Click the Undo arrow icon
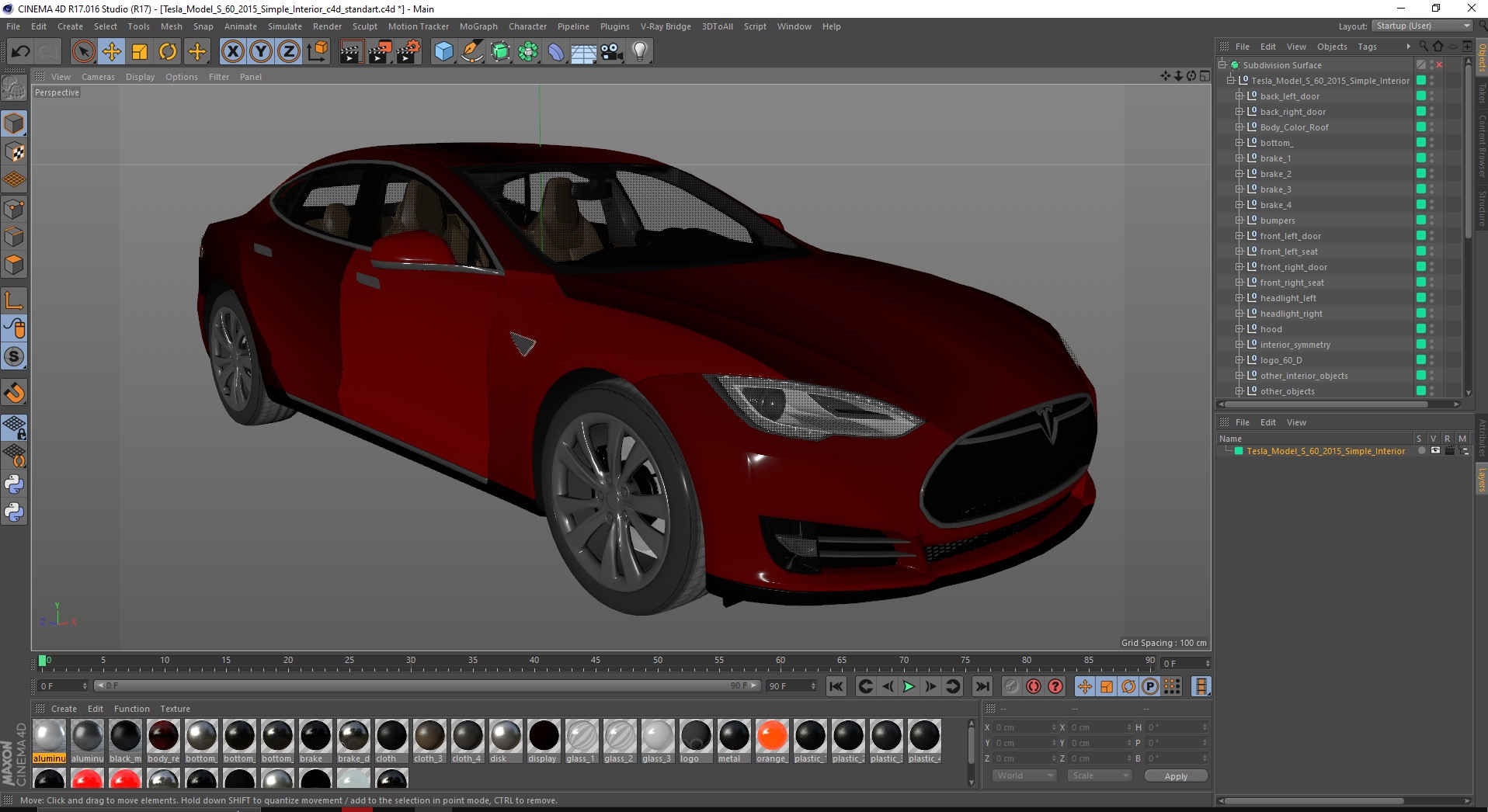Screen dimensions: 1488x812 click(20, 52)
